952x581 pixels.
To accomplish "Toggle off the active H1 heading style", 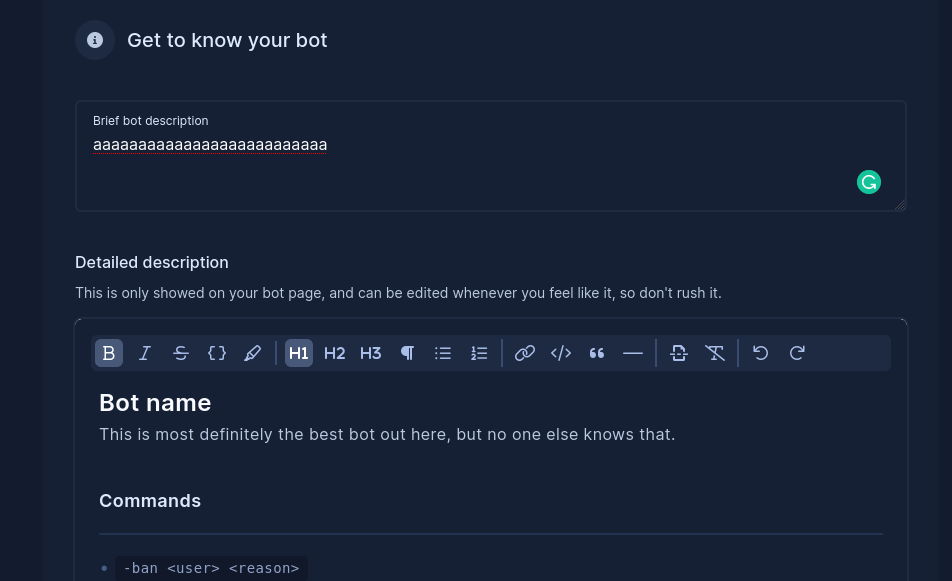I will pyautogui.click(x=299, y=353).
